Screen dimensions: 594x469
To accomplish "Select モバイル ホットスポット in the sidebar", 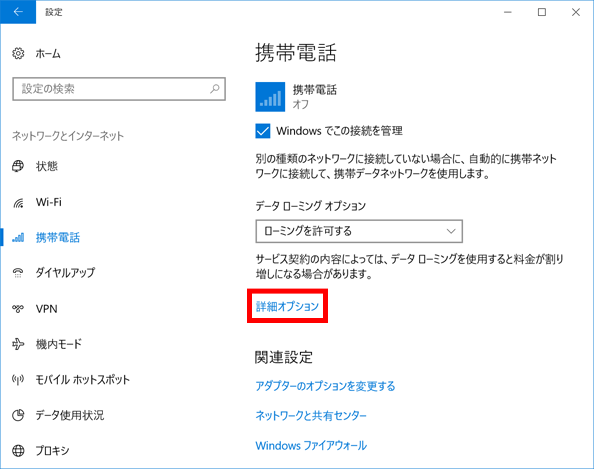I will 83,379.
